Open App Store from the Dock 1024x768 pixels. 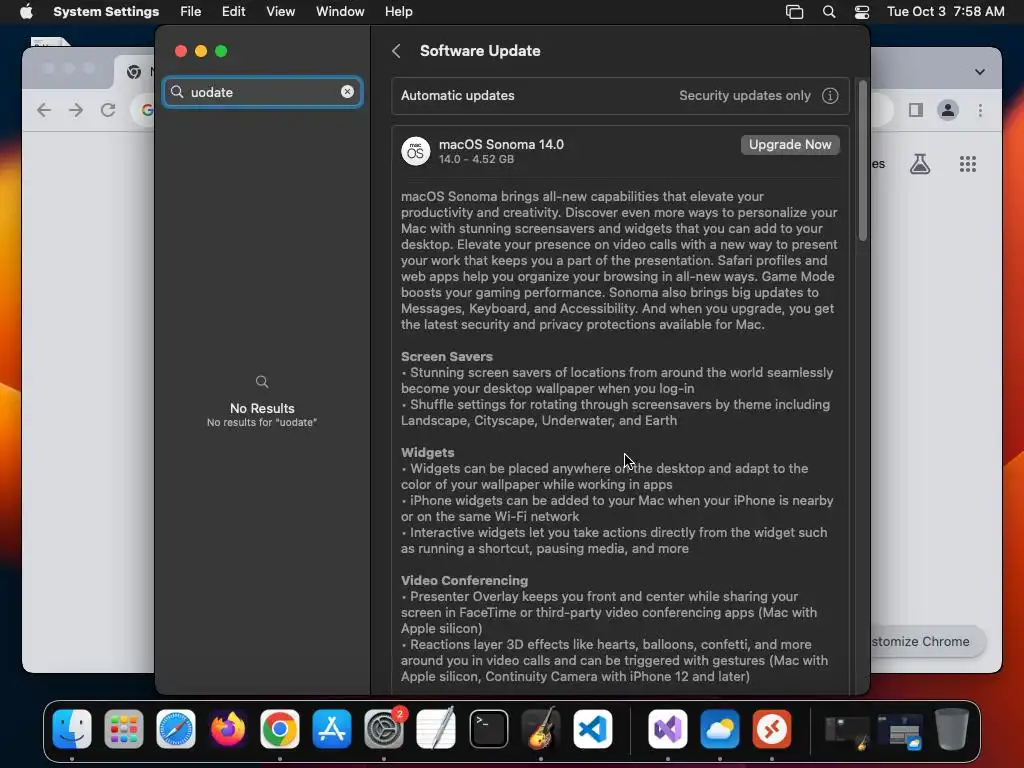click(332, 729)
